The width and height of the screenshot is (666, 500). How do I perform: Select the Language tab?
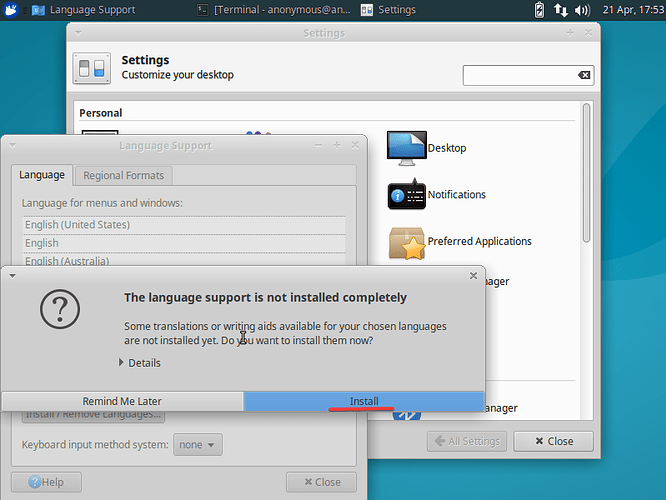(42, 175)
